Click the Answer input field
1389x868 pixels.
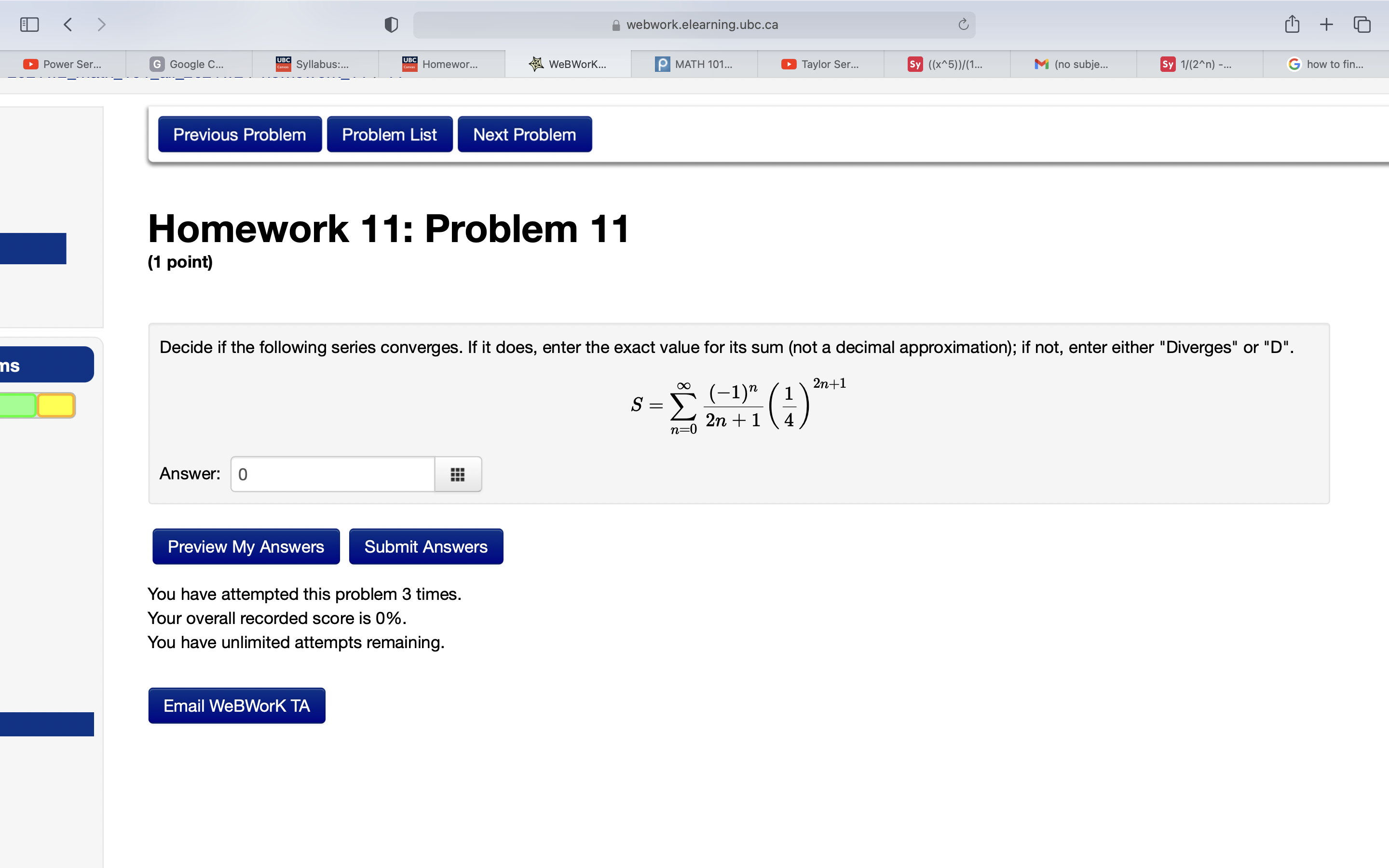pyautogui.click(x=332, y=474)
